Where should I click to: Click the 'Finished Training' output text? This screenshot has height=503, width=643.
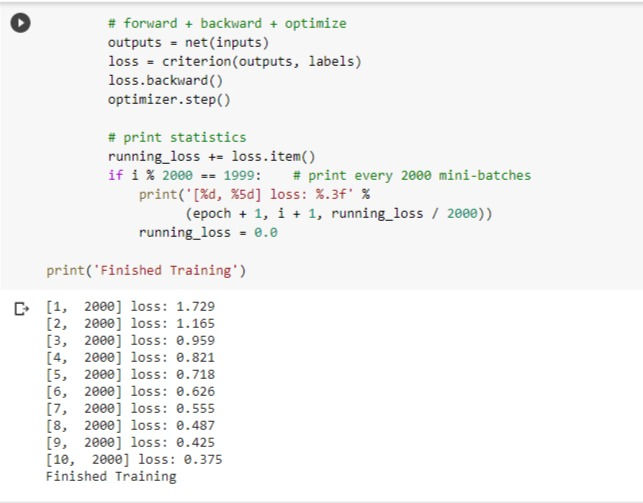point(111,476)
